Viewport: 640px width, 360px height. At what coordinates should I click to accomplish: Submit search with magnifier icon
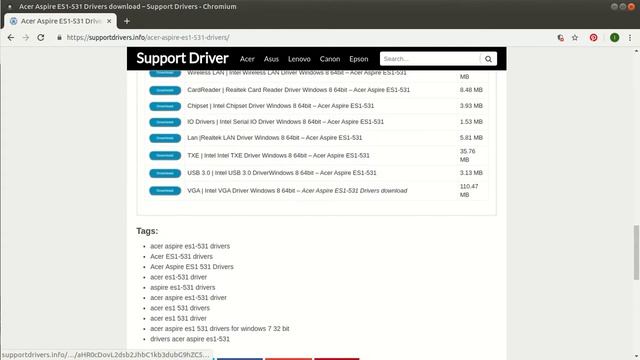click(488, 59)
